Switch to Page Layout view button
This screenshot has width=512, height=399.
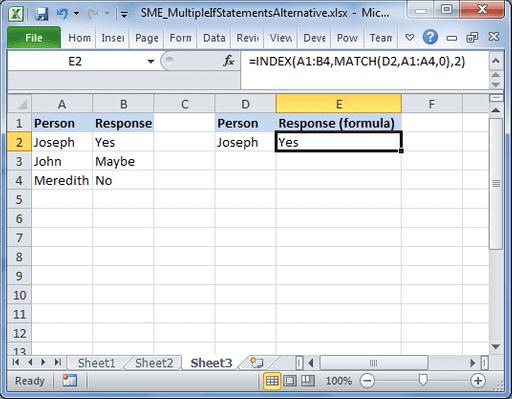click(x=290, y=381)
